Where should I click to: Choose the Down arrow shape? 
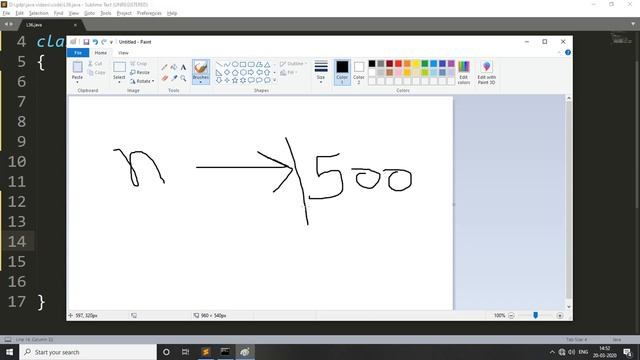219,80
